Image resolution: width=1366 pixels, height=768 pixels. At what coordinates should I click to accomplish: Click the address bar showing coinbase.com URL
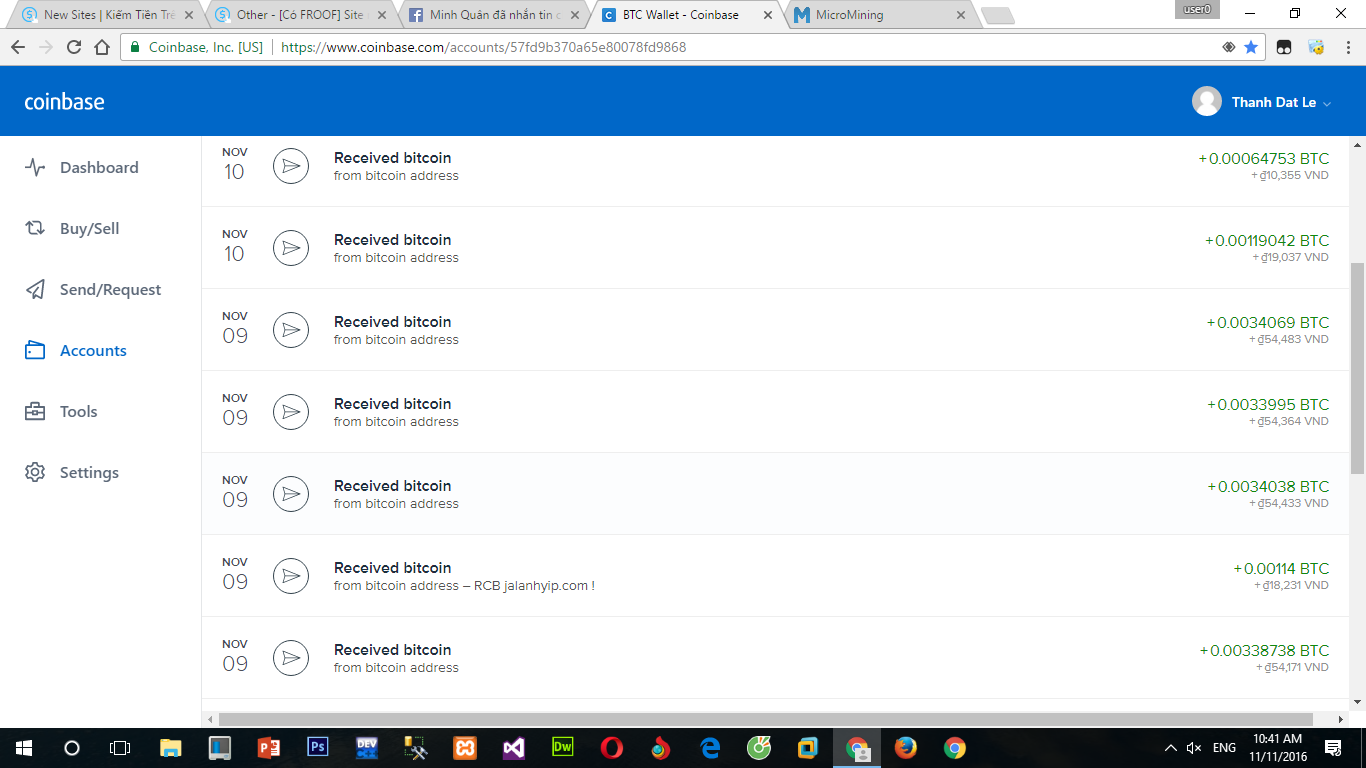point(690,47)
